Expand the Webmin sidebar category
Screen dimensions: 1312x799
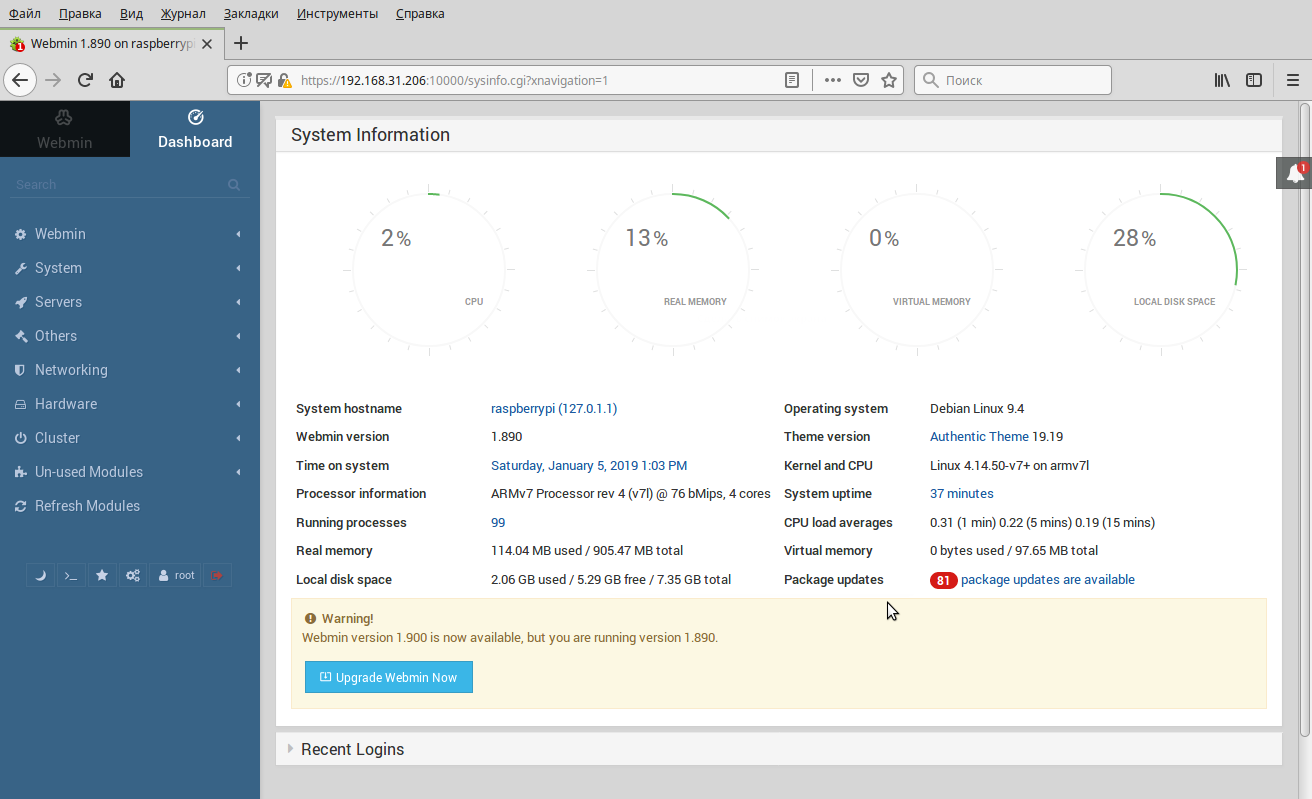[x=130, y=234]
